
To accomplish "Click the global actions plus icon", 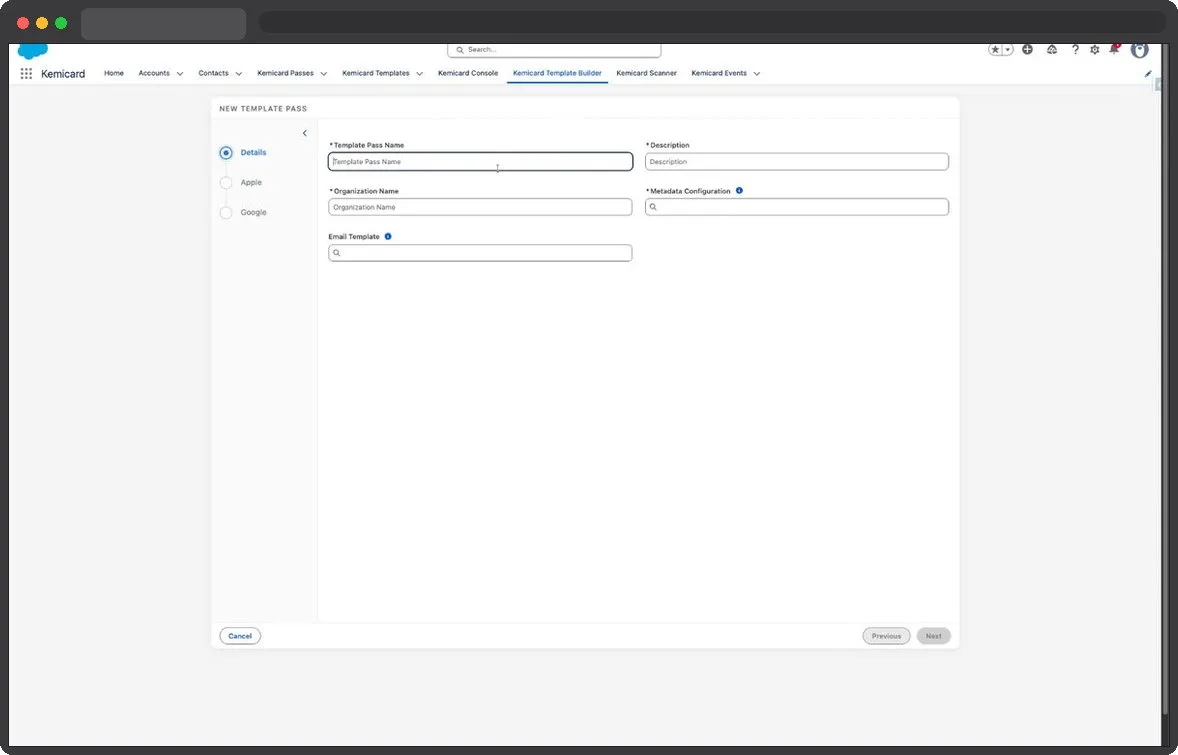I will coord(1028,50).
